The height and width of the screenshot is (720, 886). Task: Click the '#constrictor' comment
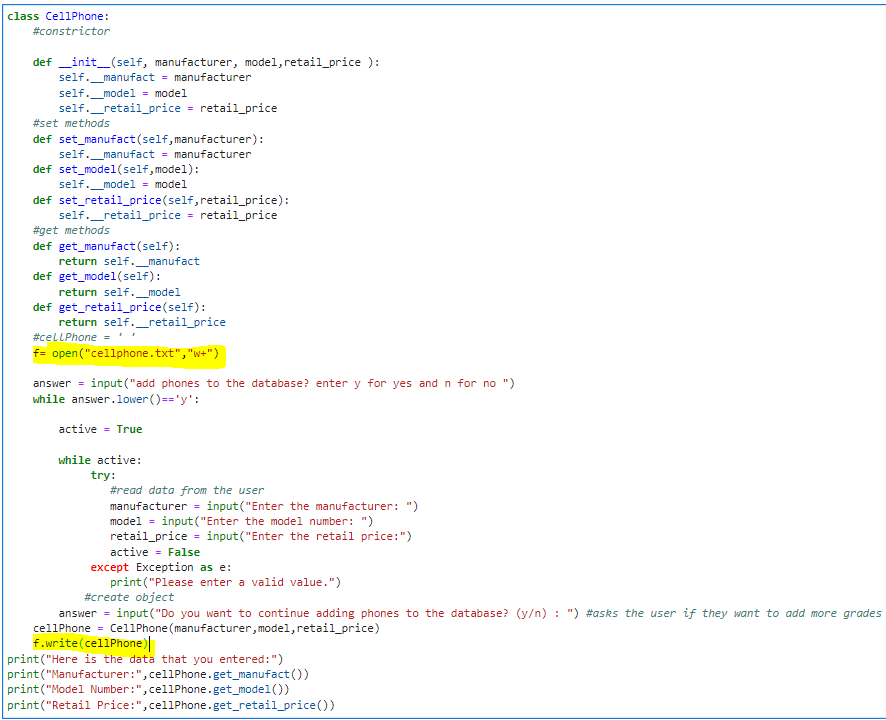[71, 31]
